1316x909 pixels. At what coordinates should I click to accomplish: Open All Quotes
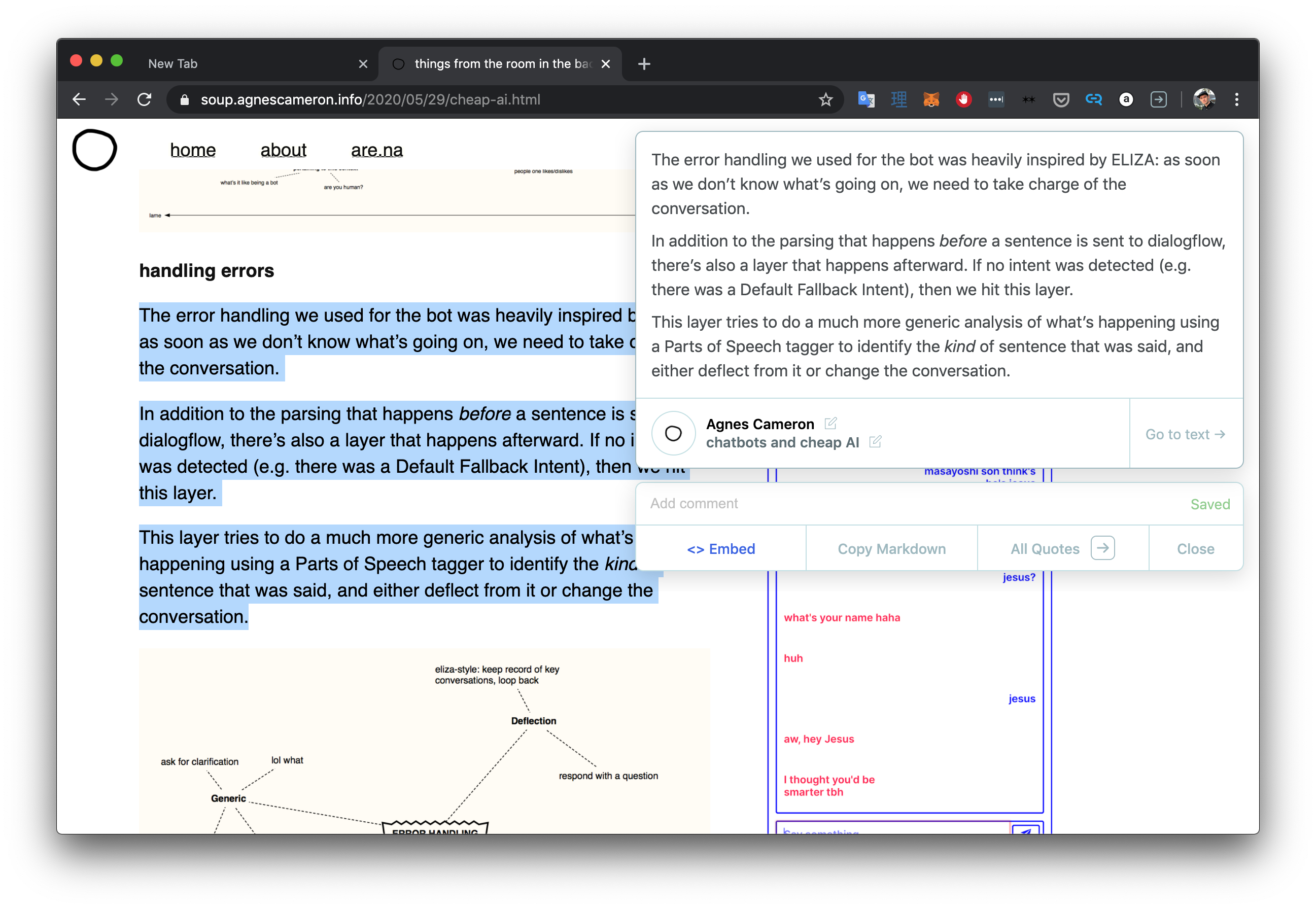pos(1045,548)
